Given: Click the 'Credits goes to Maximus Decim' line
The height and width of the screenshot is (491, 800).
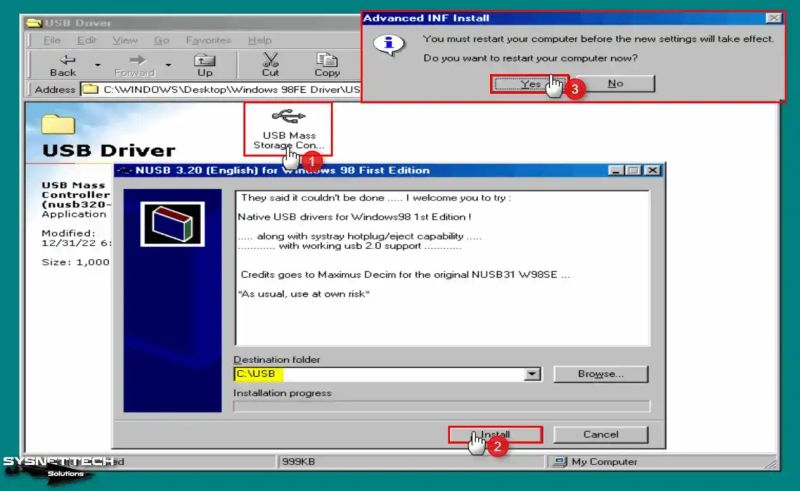Looking at the screenshot, I should (405, 275).
